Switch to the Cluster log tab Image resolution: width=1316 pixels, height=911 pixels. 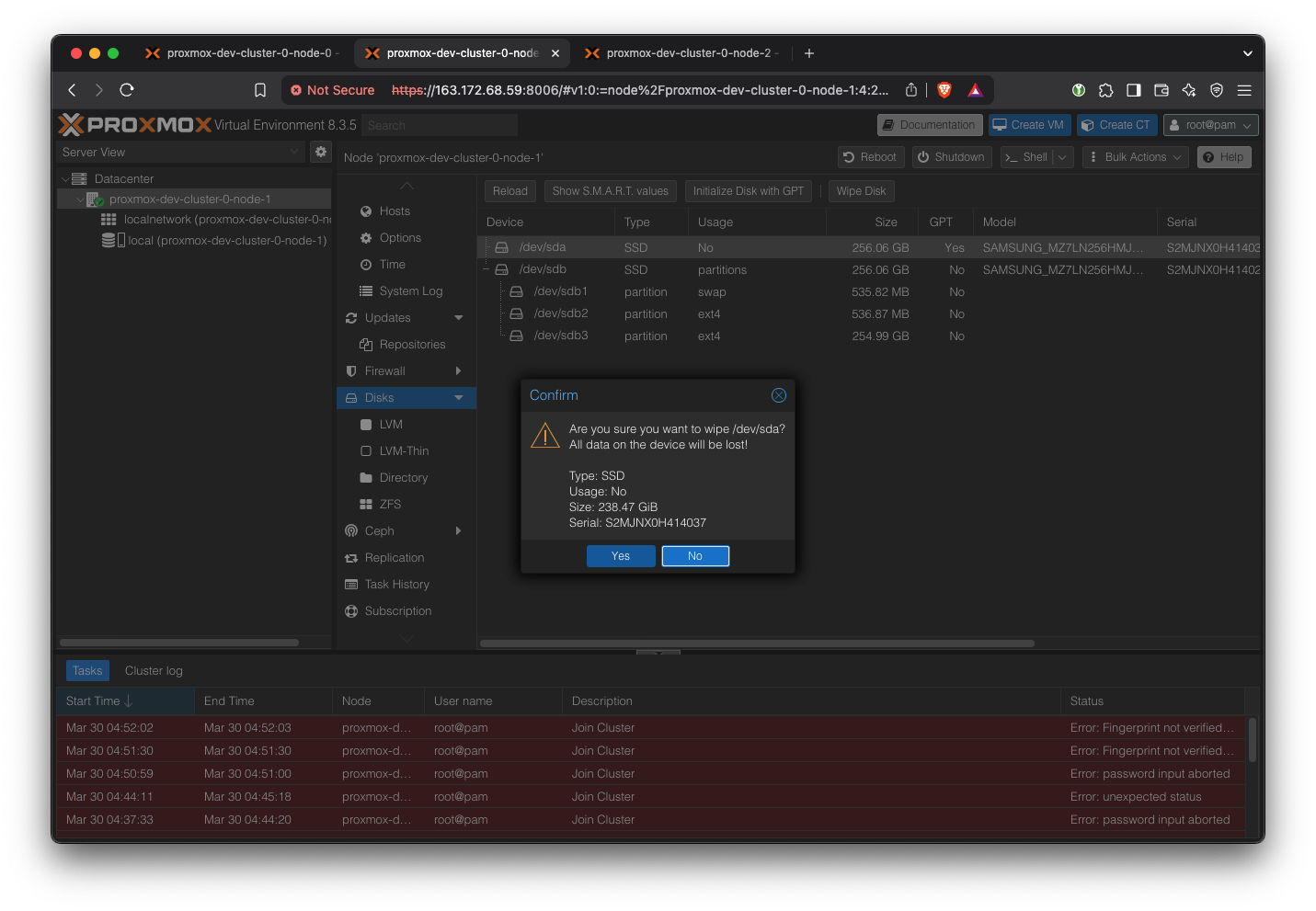pos(154,671)
